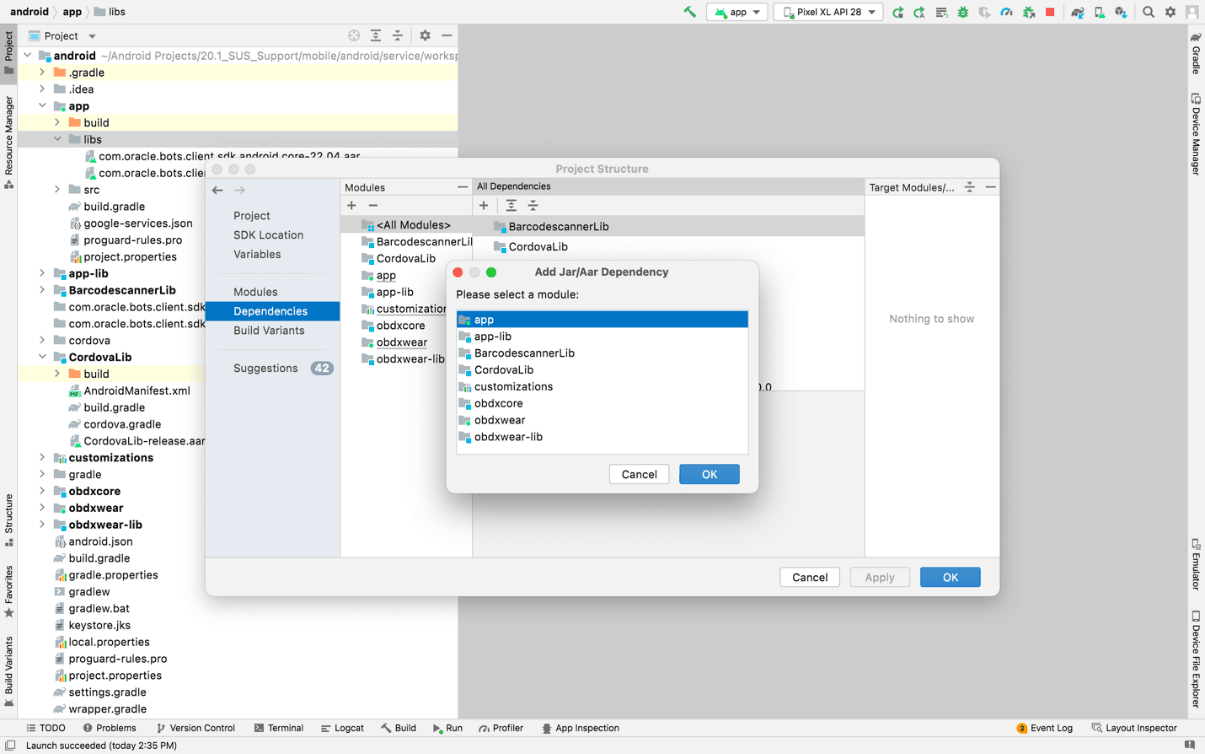Expand the .gradle folder in tree

[42, 72]
